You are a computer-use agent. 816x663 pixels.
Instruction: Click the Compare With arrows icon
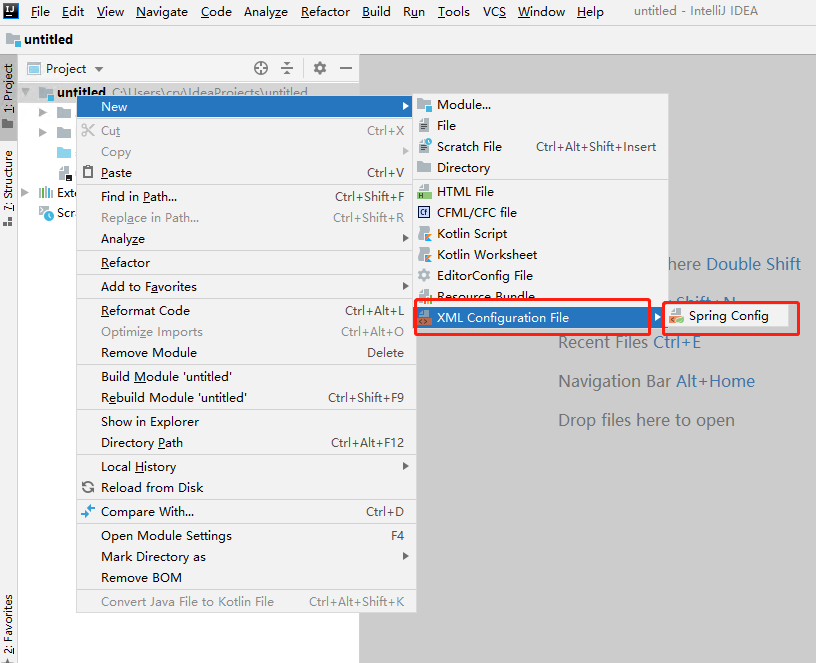pyautogui.click(x=88, y=511)
